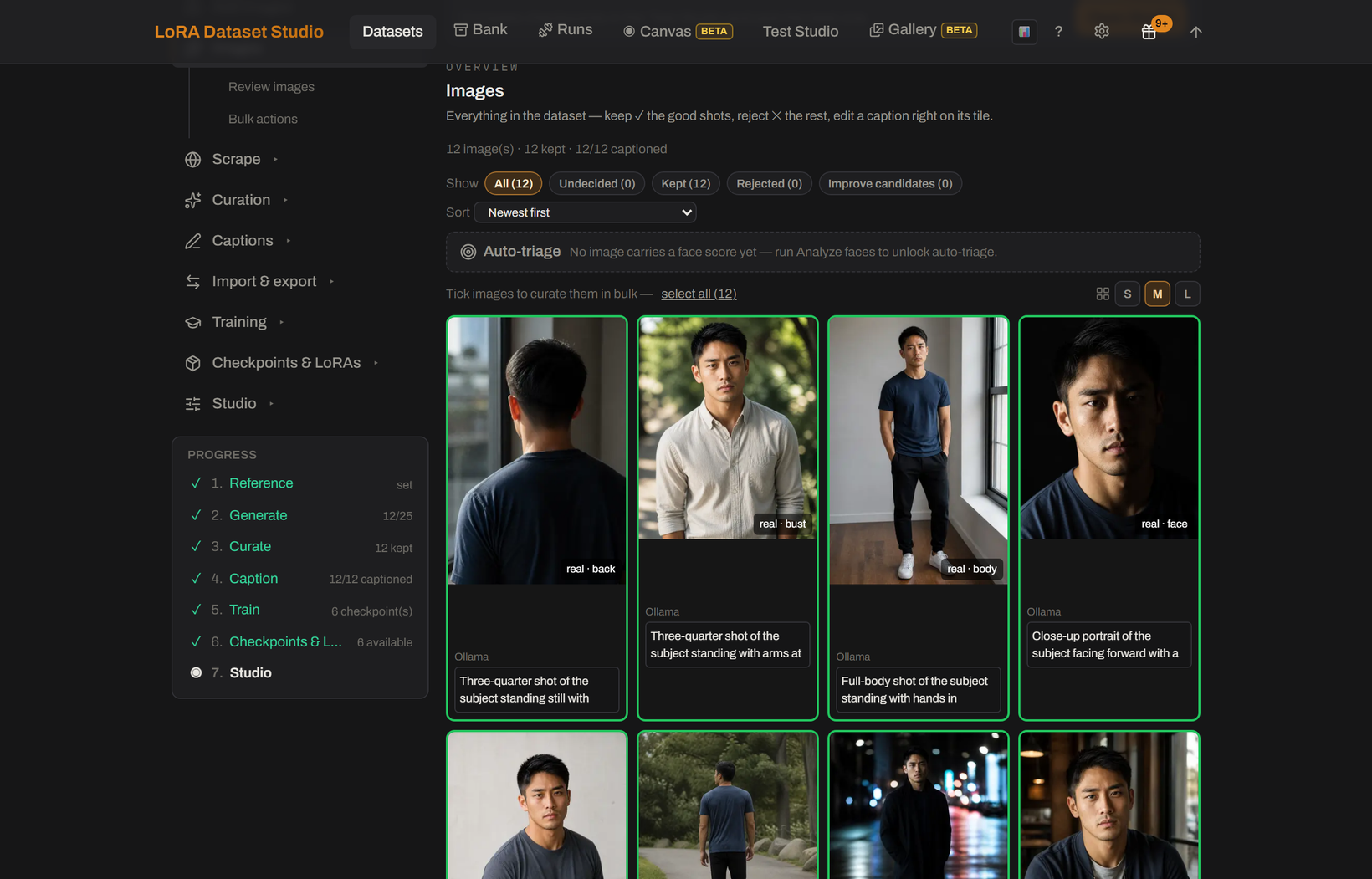The width and height of the screenshot is (1372, 879).
Task: Open settings gear in top bar
Action: tap(1102, 32)
